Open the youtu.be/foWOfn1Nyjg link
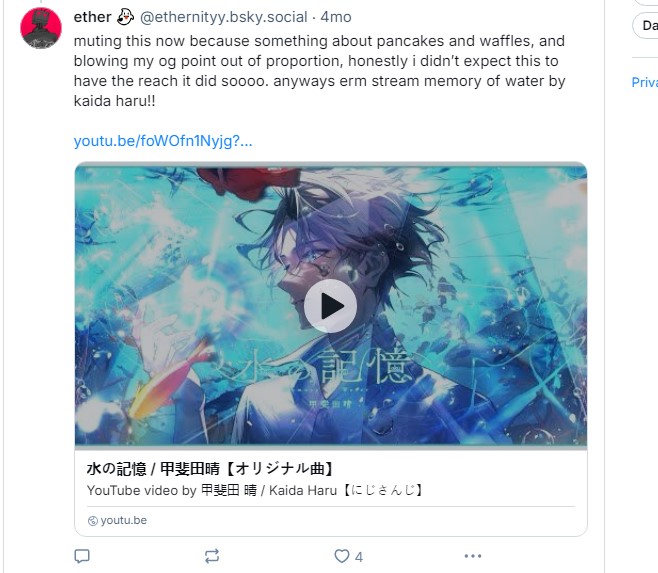Image resolution: width=658 pixels, height=573 pixels. (x=163, y=141)
